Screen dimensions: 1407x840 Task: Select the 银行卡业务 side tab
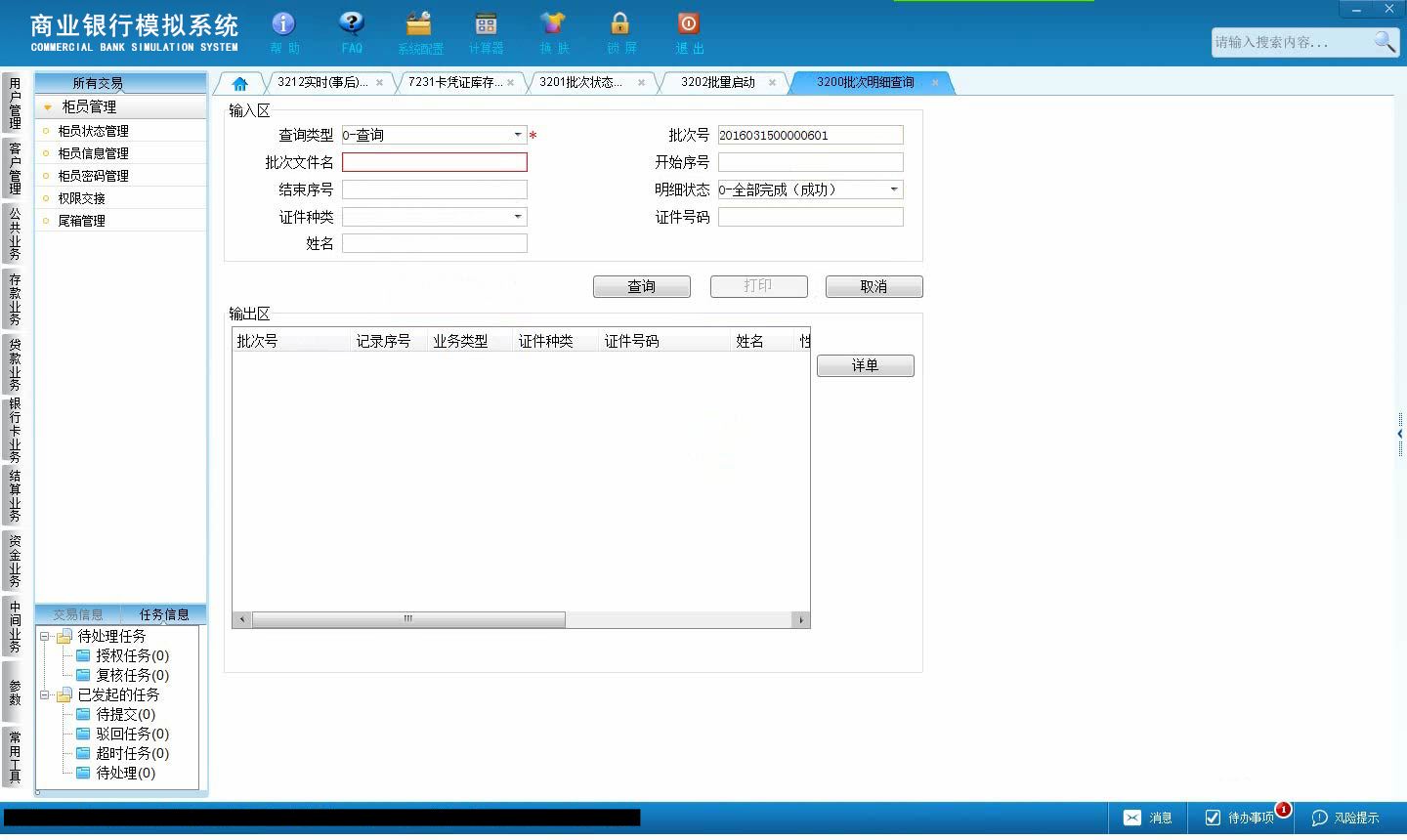[x=14, y=430]
